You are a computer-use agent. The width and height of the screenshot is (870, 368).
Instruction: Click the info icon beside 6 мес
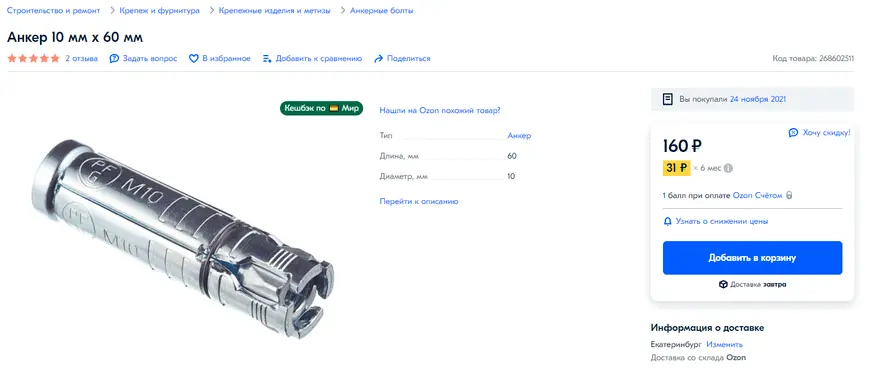pos(729,168)
